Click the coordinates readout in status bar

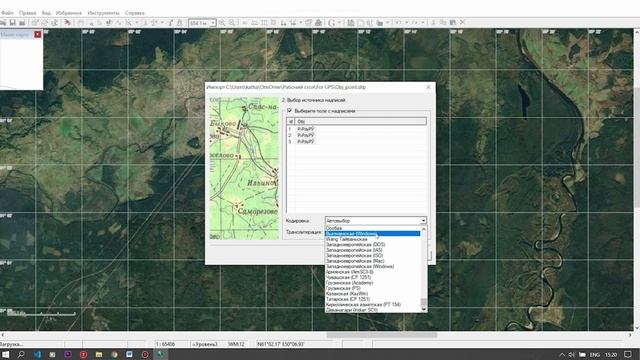tap(281, 344)
